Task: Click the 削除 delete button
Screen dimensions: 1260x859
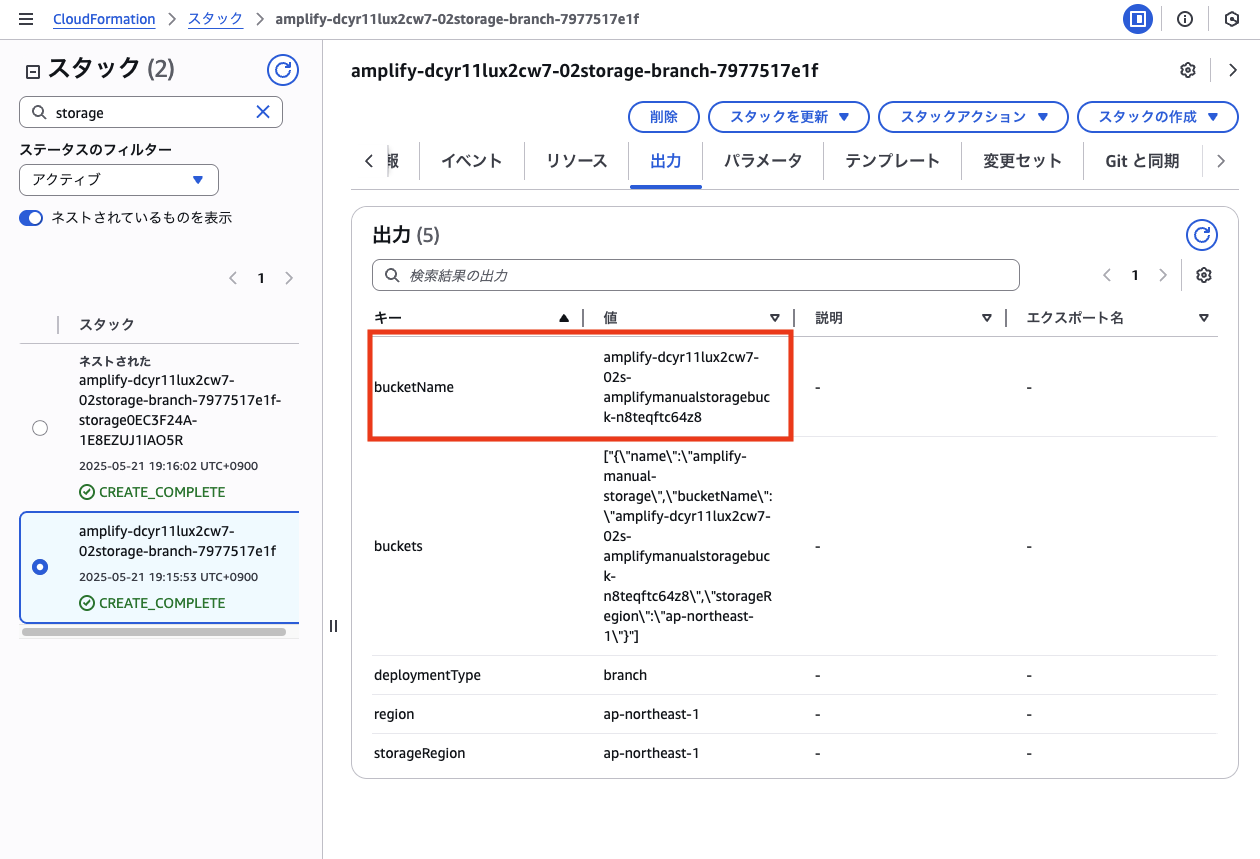Action: click(x=664, y=117)
